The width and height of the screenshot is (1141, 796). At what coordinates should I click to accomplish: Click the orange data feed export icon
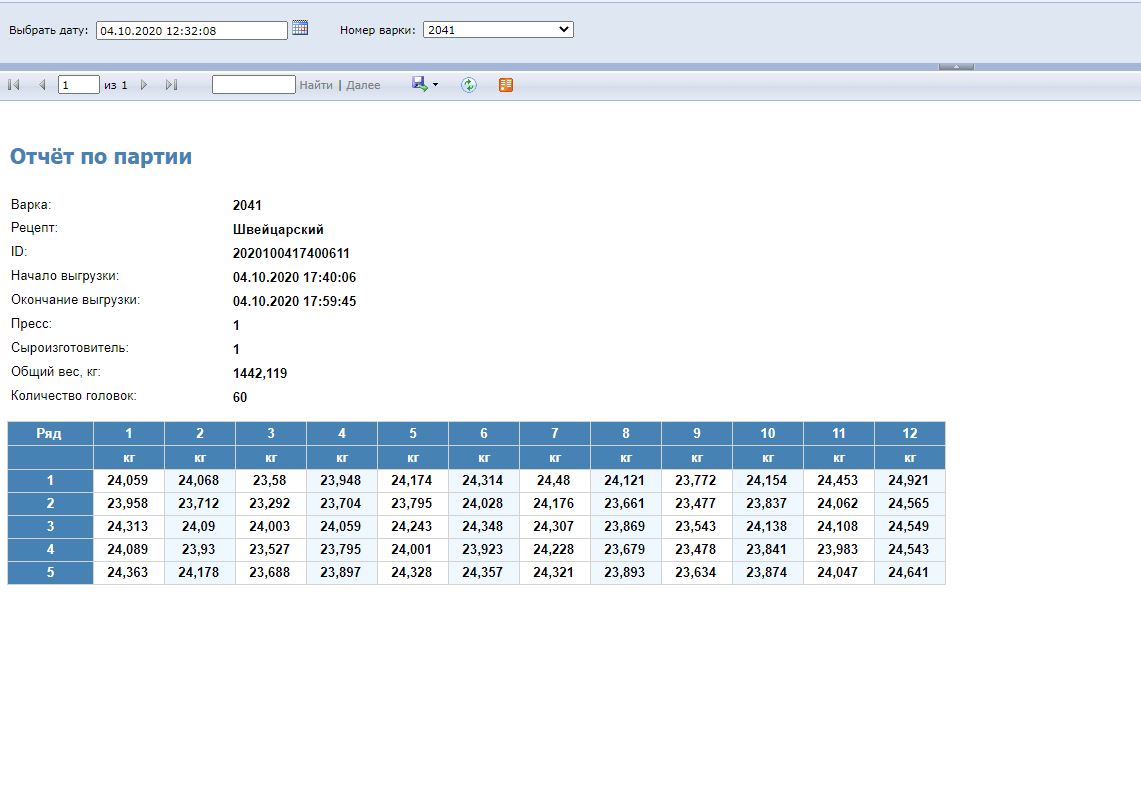(x=506, y=85)
